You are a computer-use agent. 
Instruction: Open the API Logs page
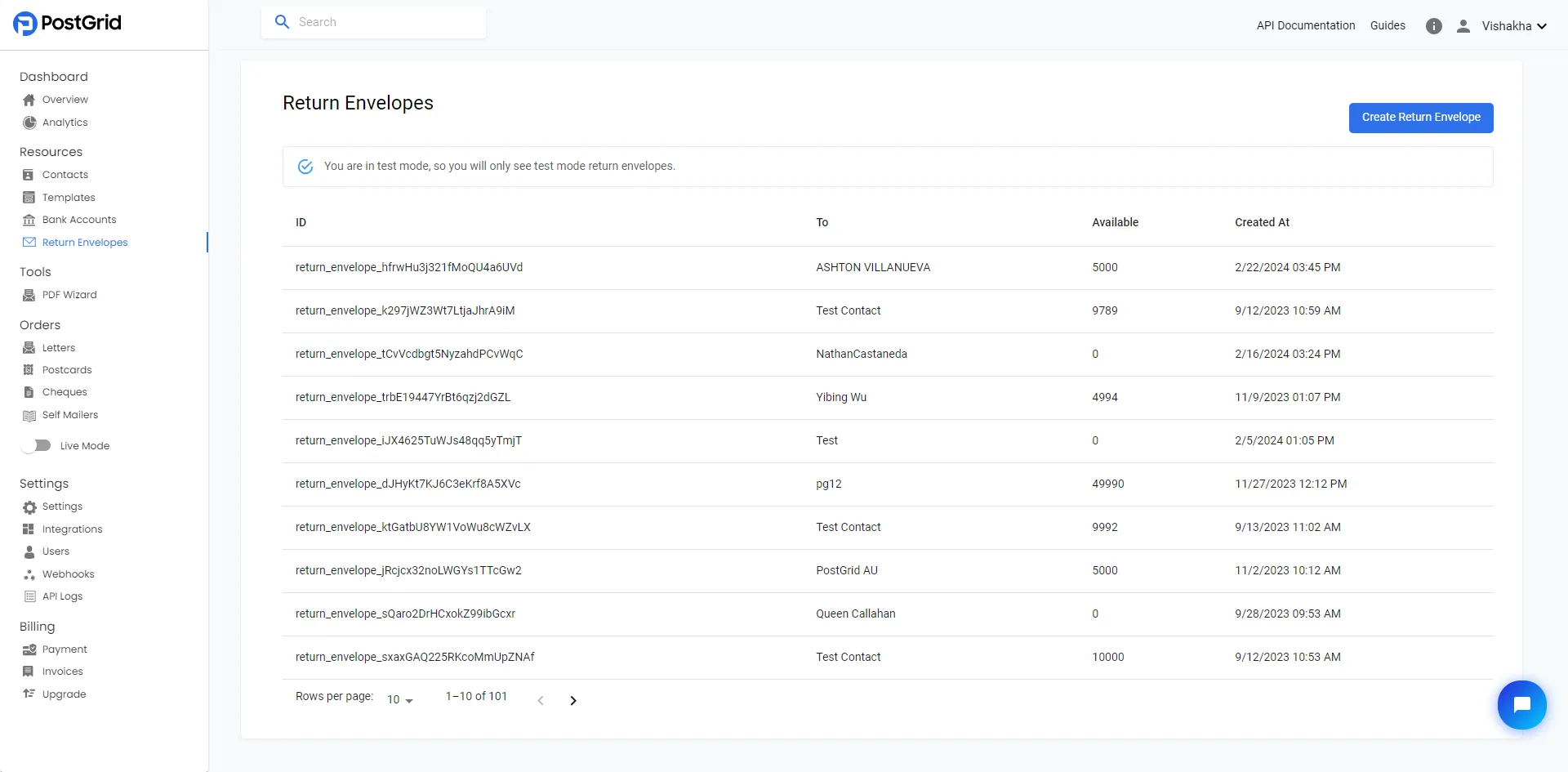[x=63, y=596]
